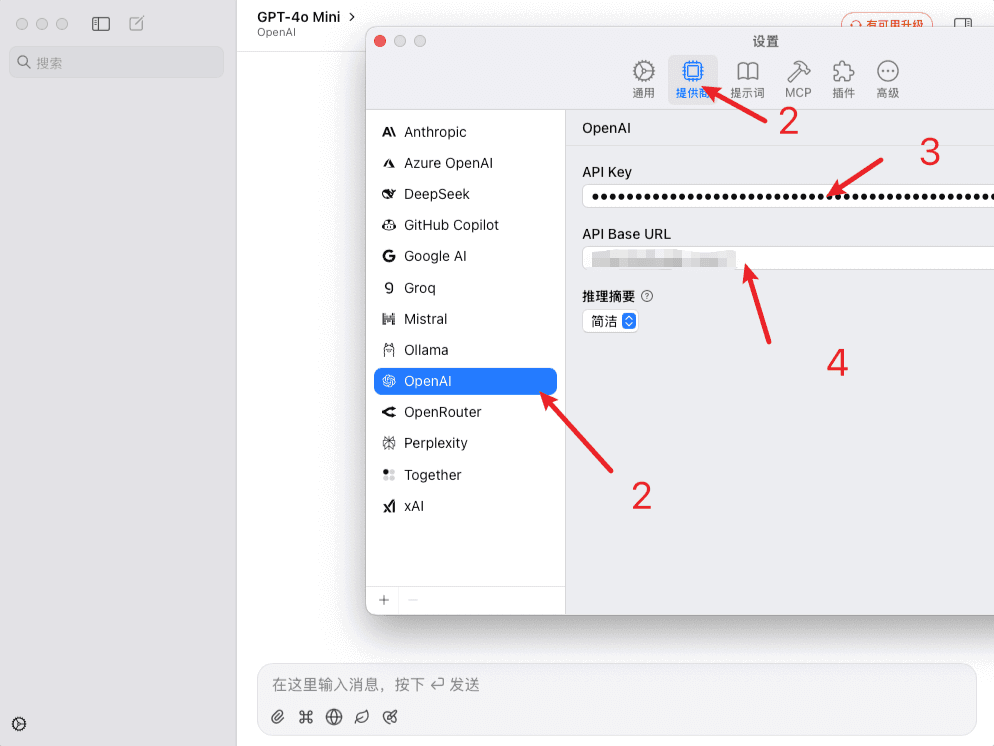Viewport: 994px width, 746px height.
Task: Open the Plugins (插件) settings tab
Action: click(843, 79)
